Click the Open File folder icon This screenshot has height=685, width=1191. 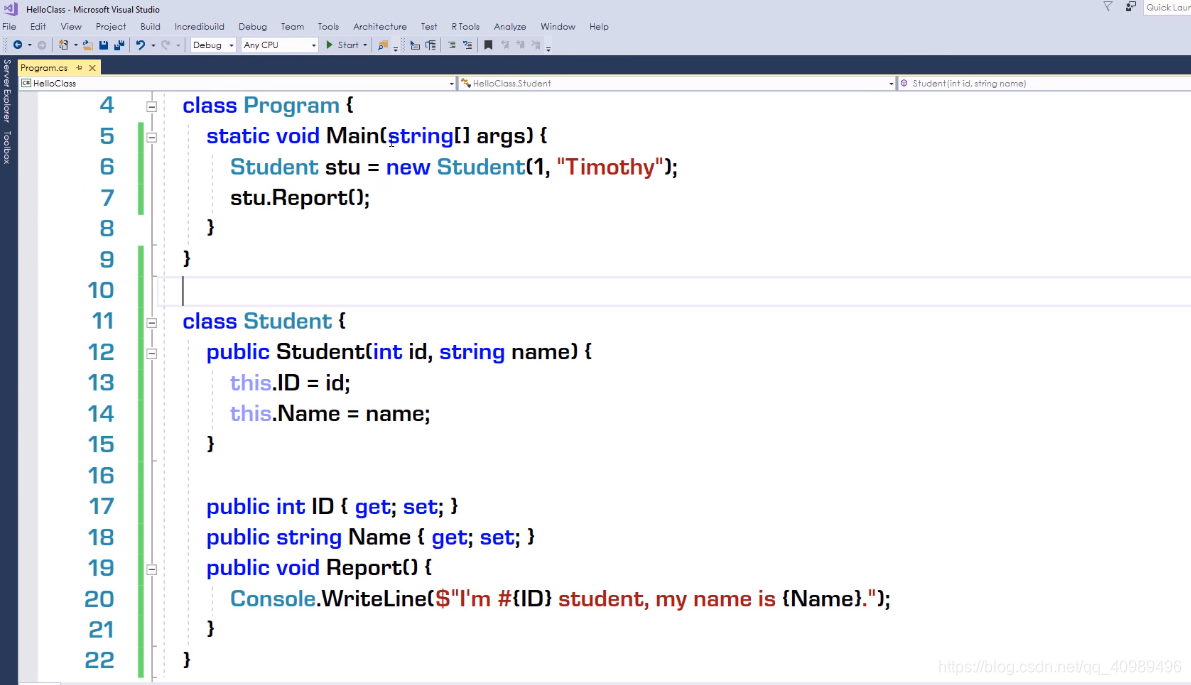pyautogui.click(x=87, y=45)
